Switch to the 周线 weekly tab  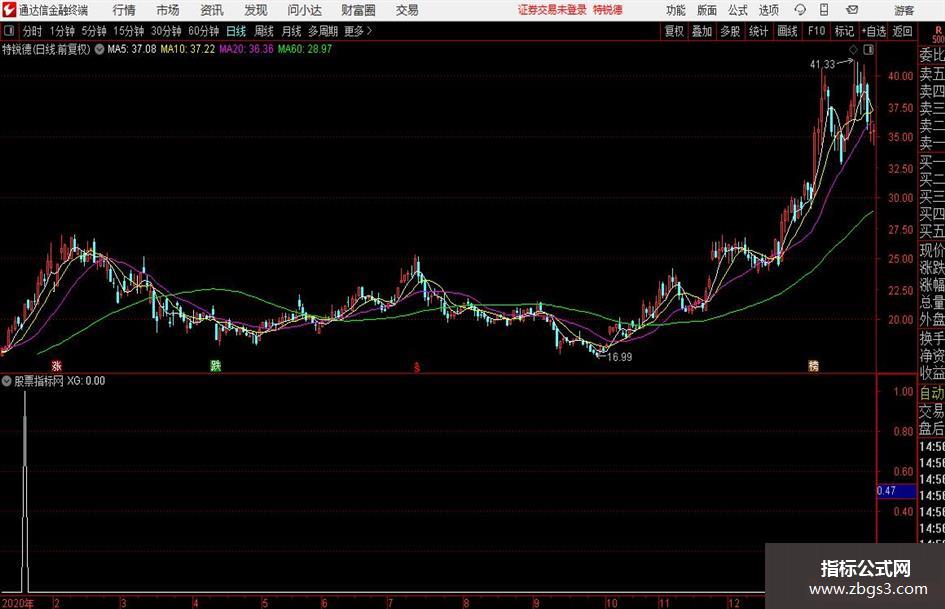coord(263,31)
